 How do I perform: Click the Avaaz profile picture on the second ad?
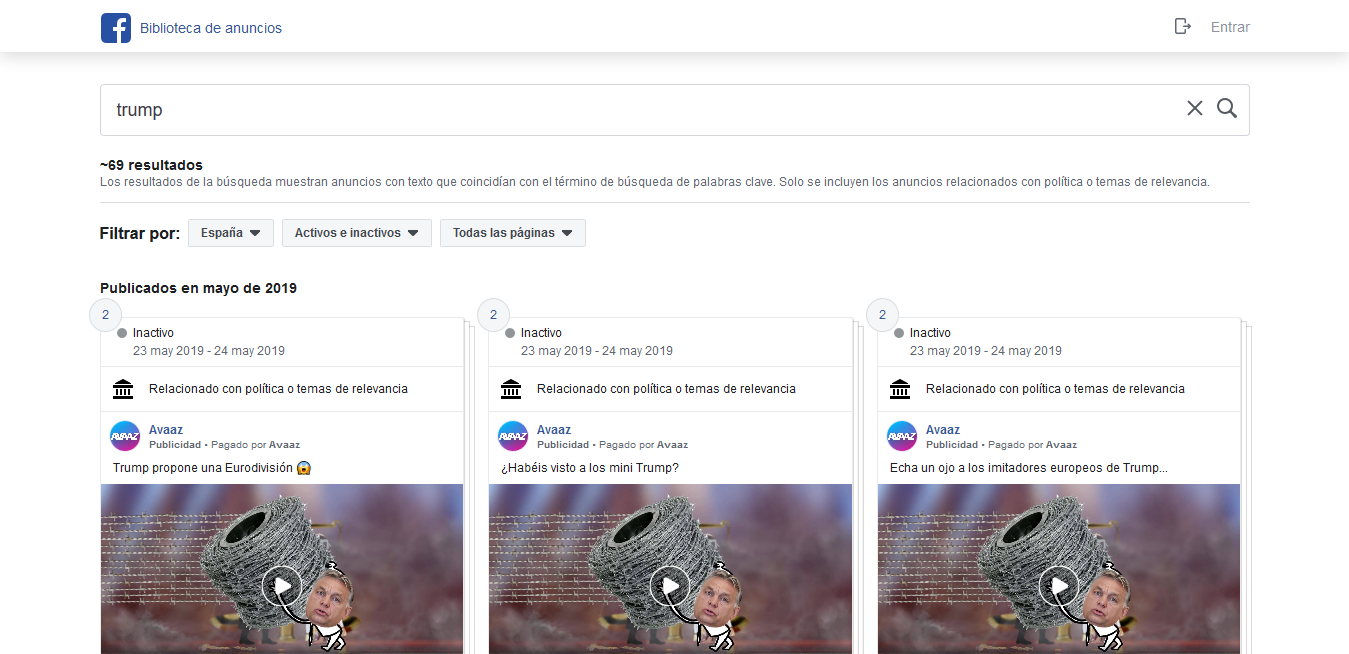pos(512,436)
